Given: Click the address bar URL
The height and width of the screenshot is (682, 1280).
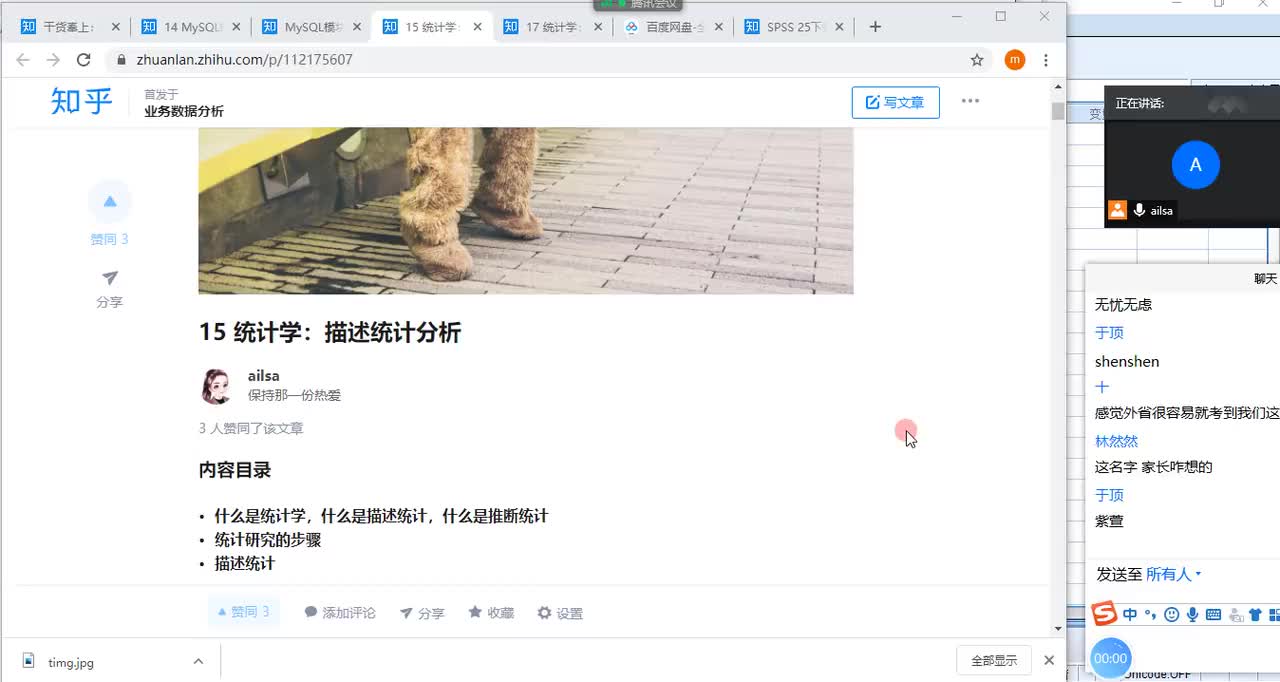Looking at the screenshot, I should click(244, 60).
